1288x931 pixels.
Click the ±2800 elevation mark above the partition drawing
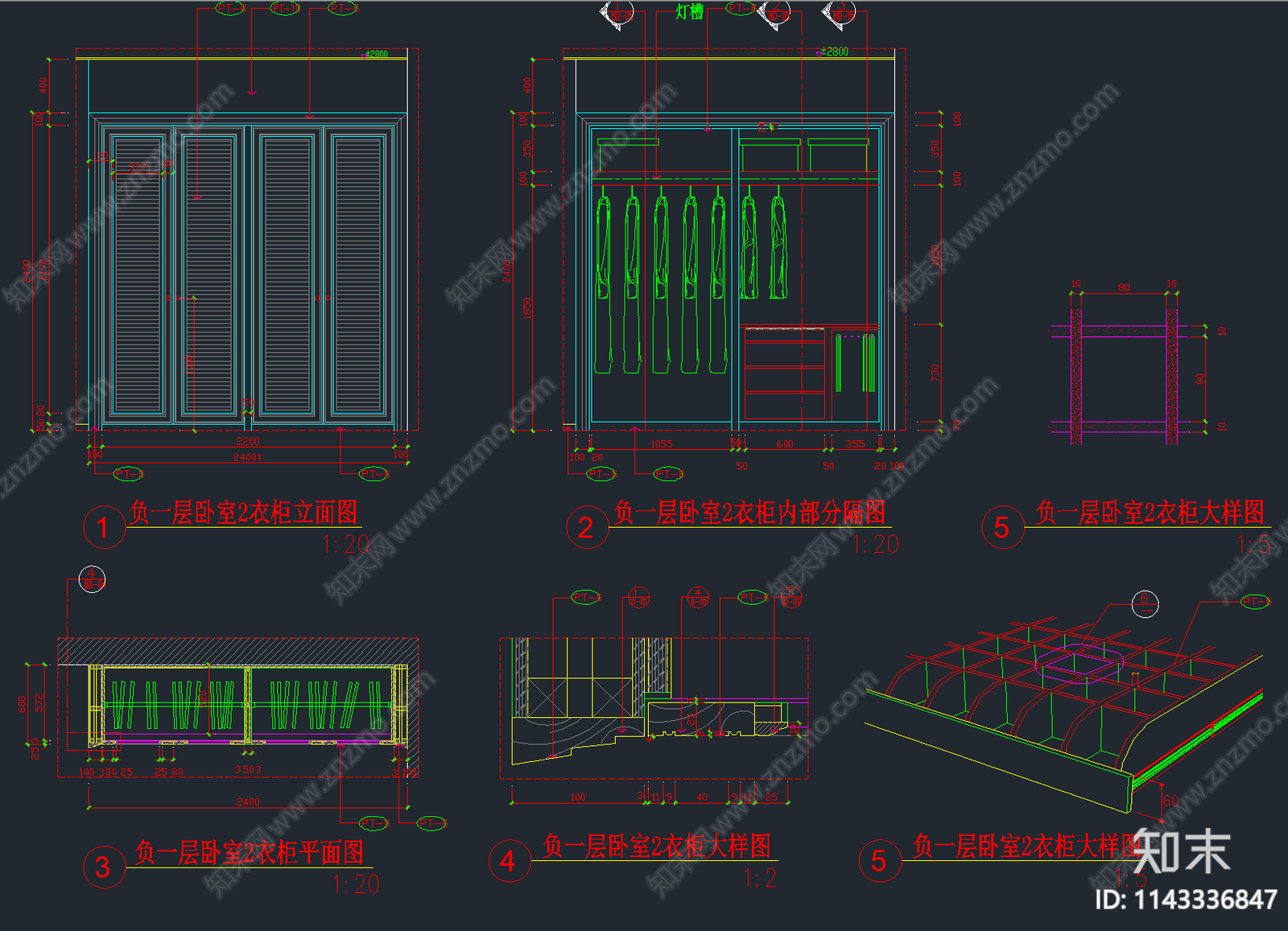pyautogui.click(x=834, y=51)
